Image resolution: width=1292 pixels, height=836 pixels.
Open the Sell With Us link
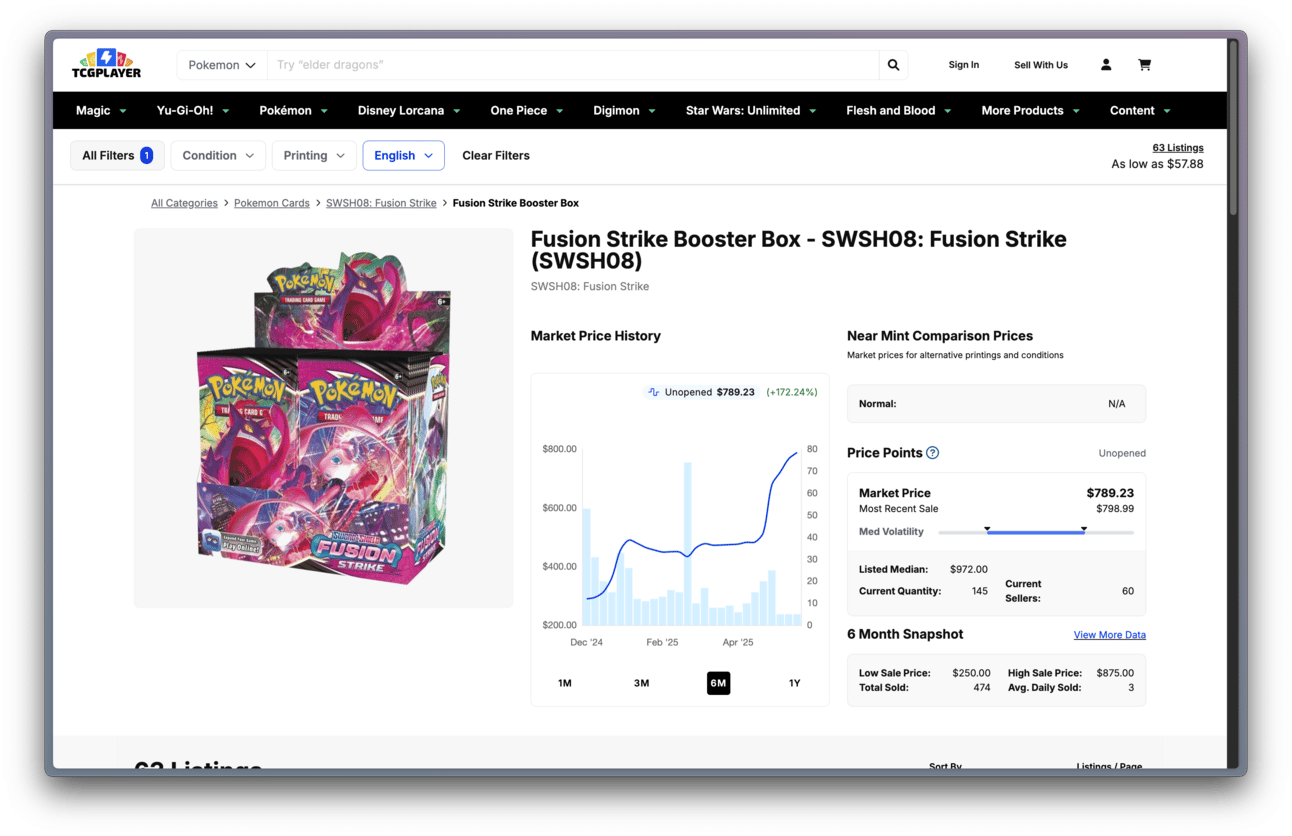coord(1041,65)
